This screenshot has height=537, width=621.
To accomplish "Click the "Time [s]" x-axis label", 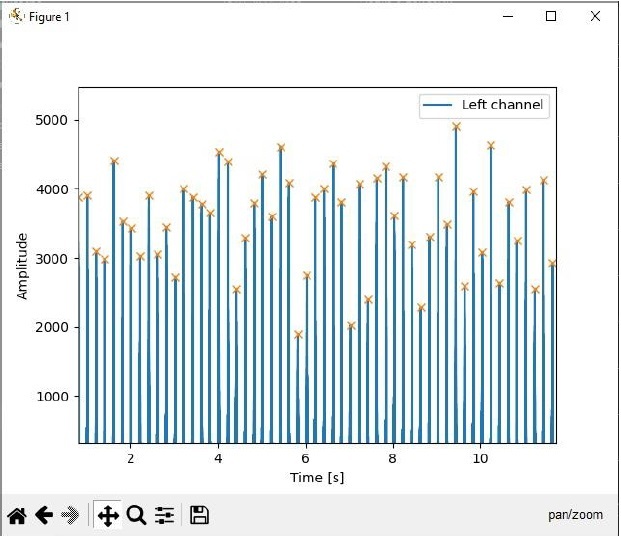I will point(317,478).
